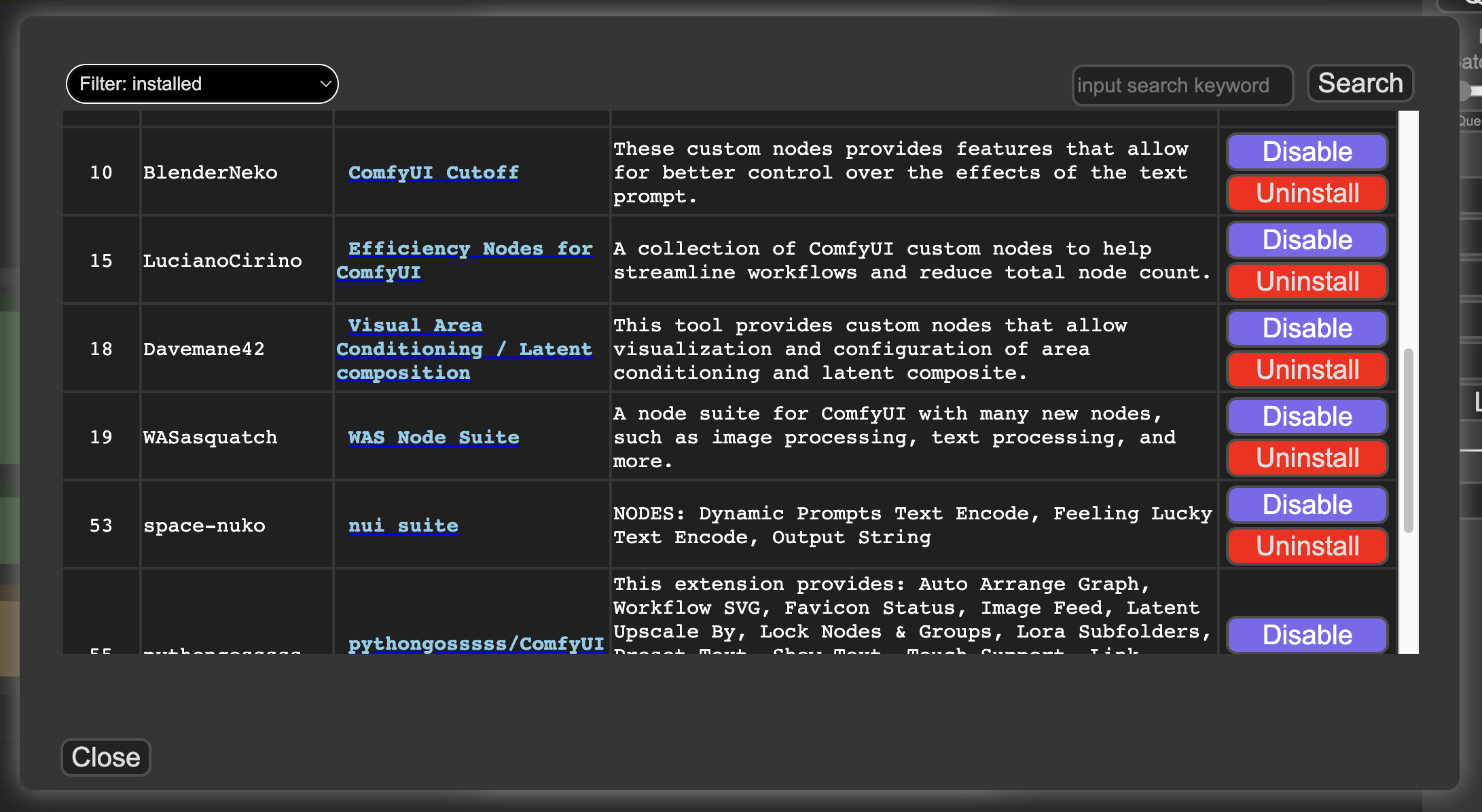This screenshot has width=1482, height=812.
Task: Open the nui suite link
Action: point(403,526)
